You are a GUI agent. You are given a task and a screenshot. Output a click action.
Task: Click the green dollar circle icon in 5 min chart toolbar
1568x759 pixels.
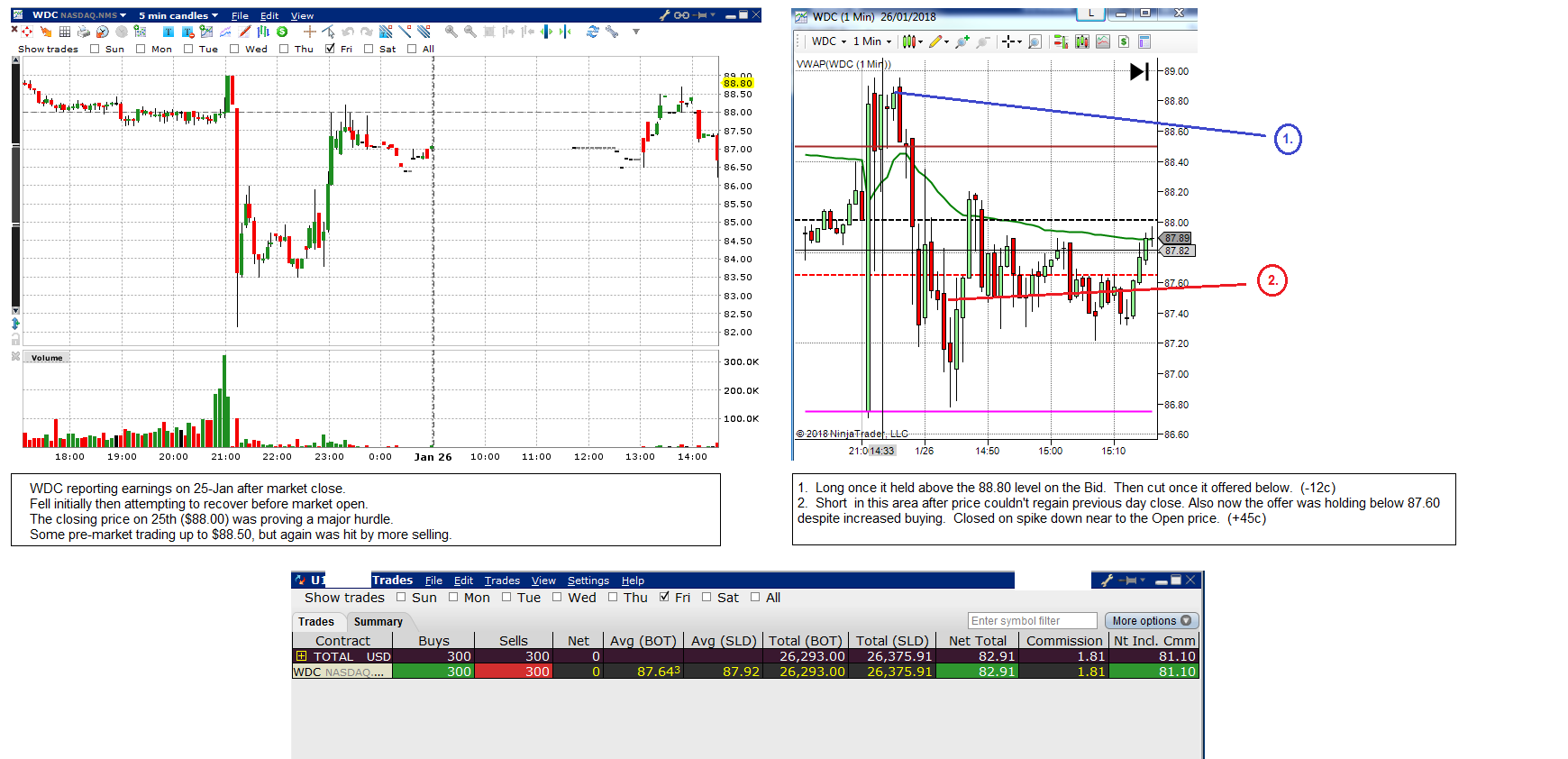click(x=282, y=32)
